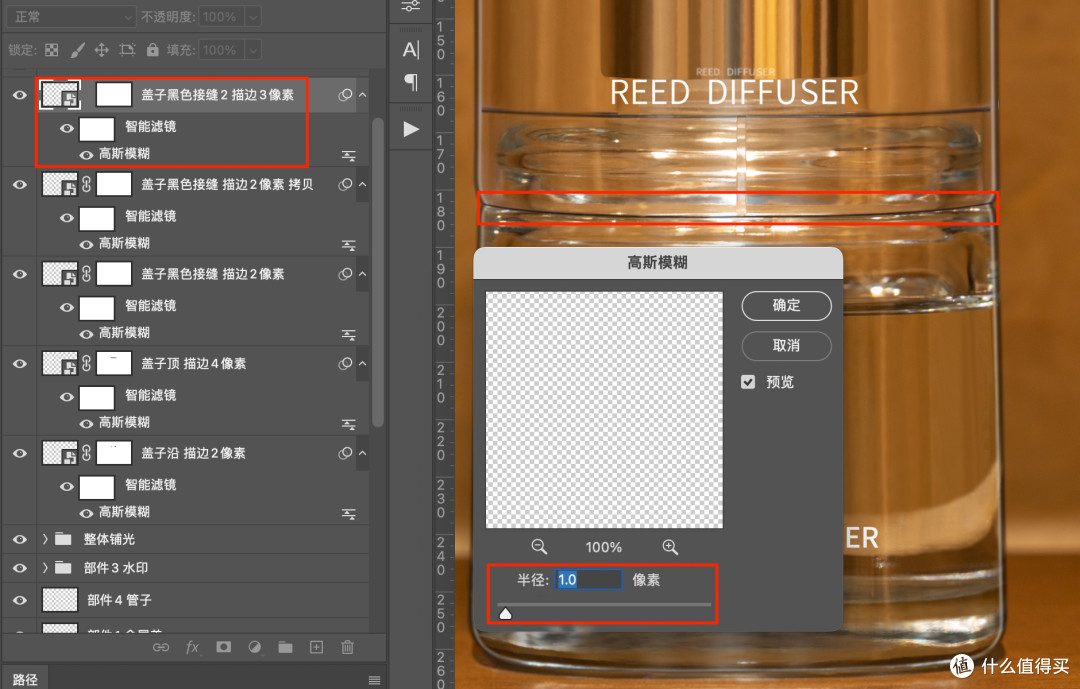
Task: Open the Properties sliders panel icon
Action: click(411, 6)
